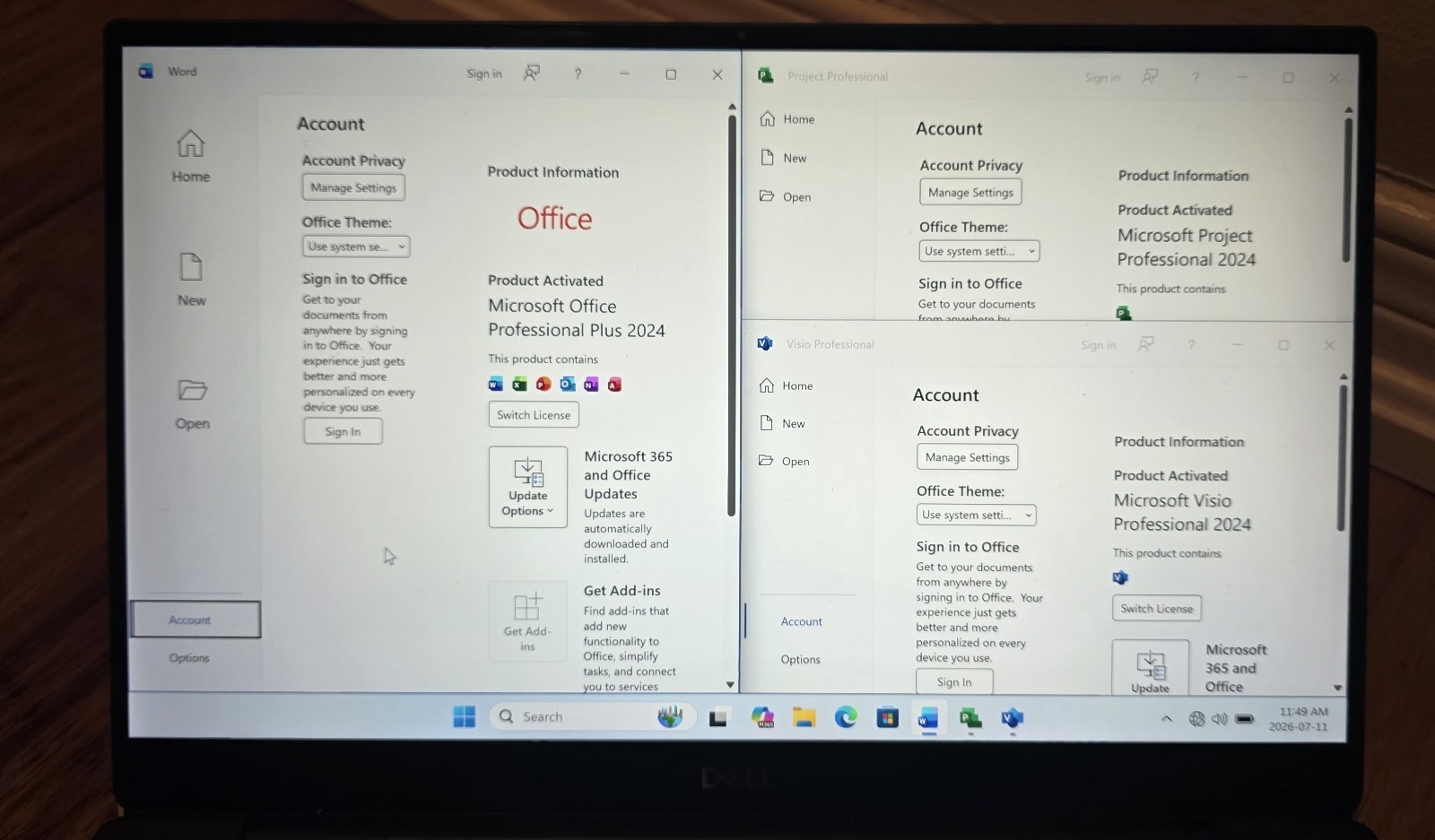Click the Sign In button in Word Account
1435x840 pixels.
click(x=343, y=431)
